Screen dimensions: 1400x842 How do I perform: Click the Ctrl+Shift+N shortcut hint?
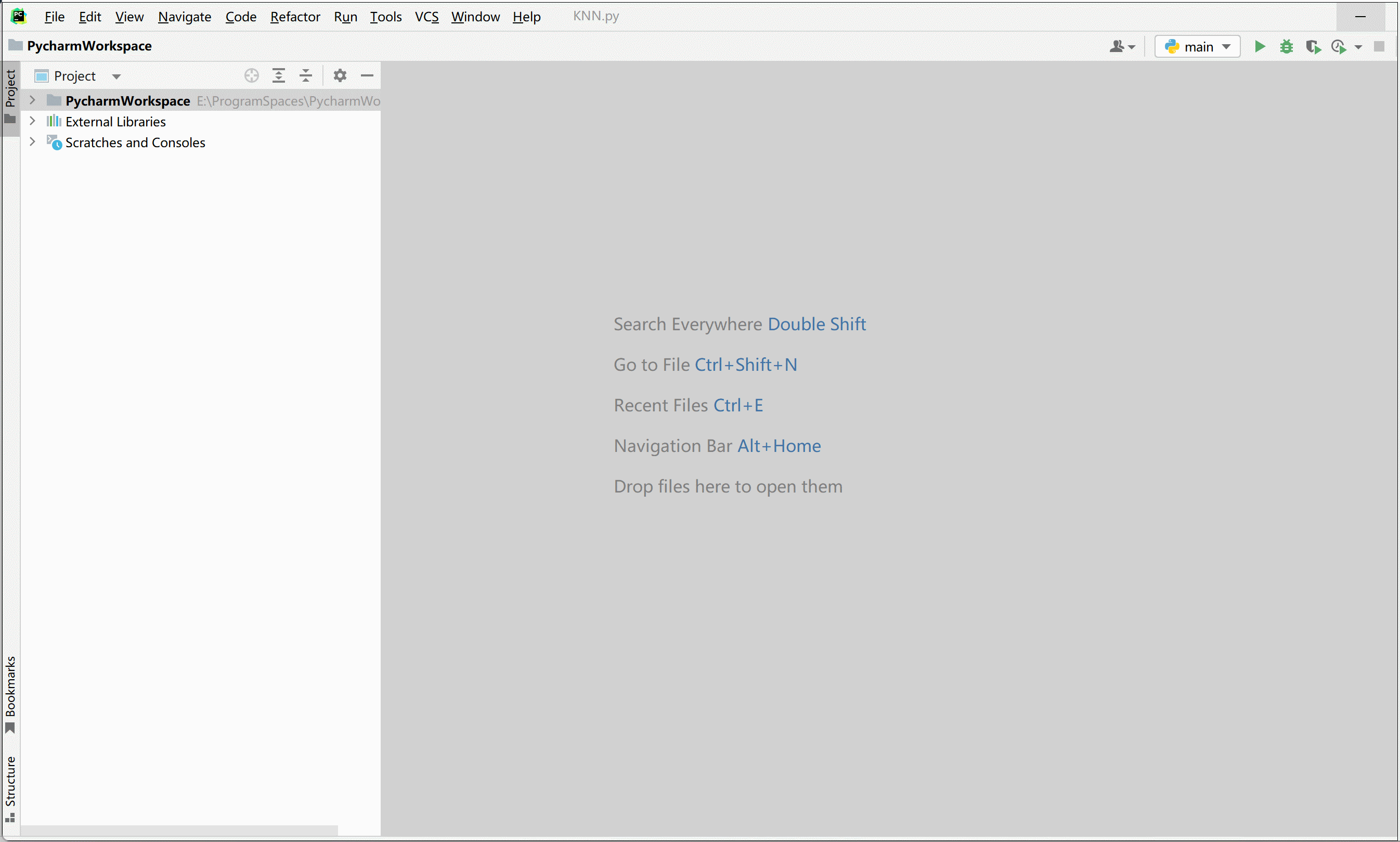[746, 364]
